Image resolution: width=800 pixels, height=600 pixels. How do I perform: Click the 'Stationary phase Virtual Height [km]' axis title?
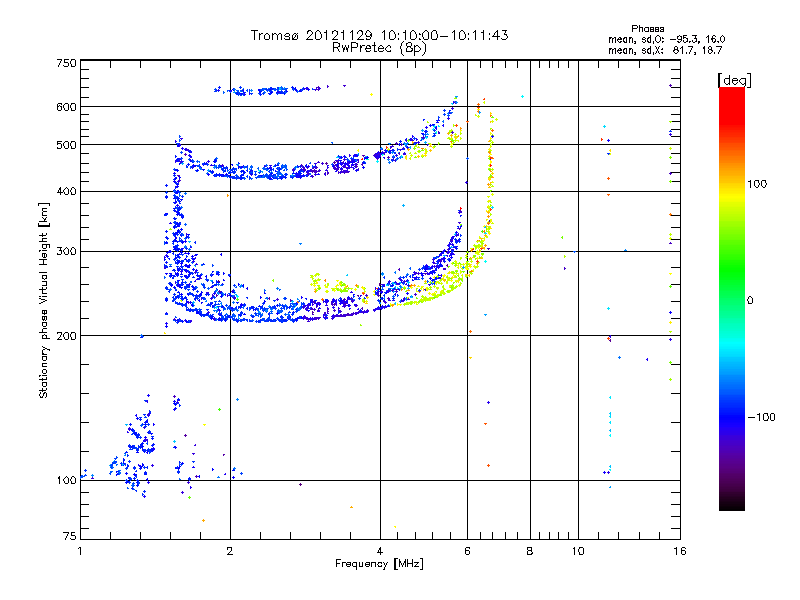(x=43, y=300)
